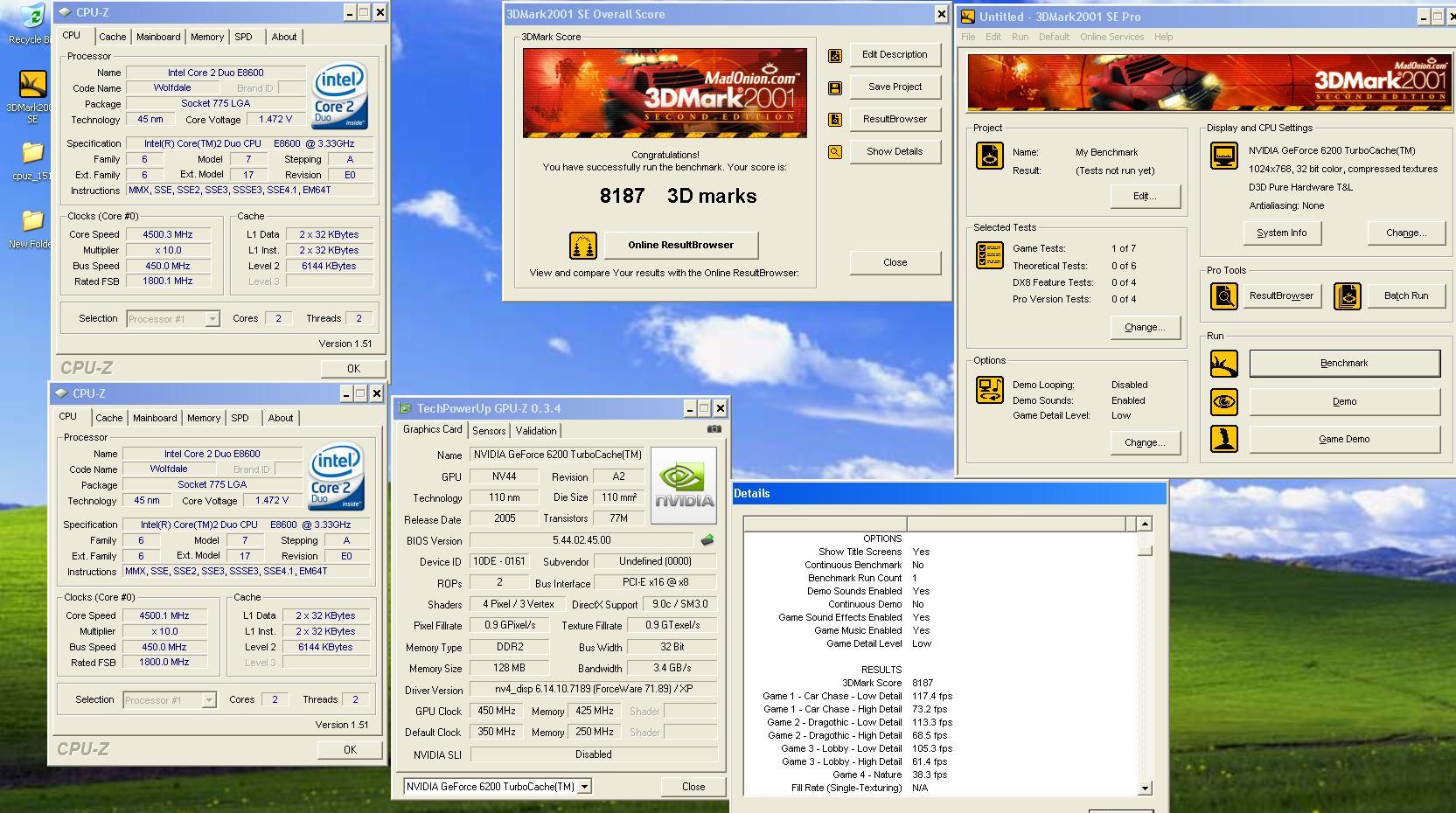The height and width of the screenshot is (813, 1456).
Task: Click the Benchmark run icon
Action: [x=1223, y=364]
